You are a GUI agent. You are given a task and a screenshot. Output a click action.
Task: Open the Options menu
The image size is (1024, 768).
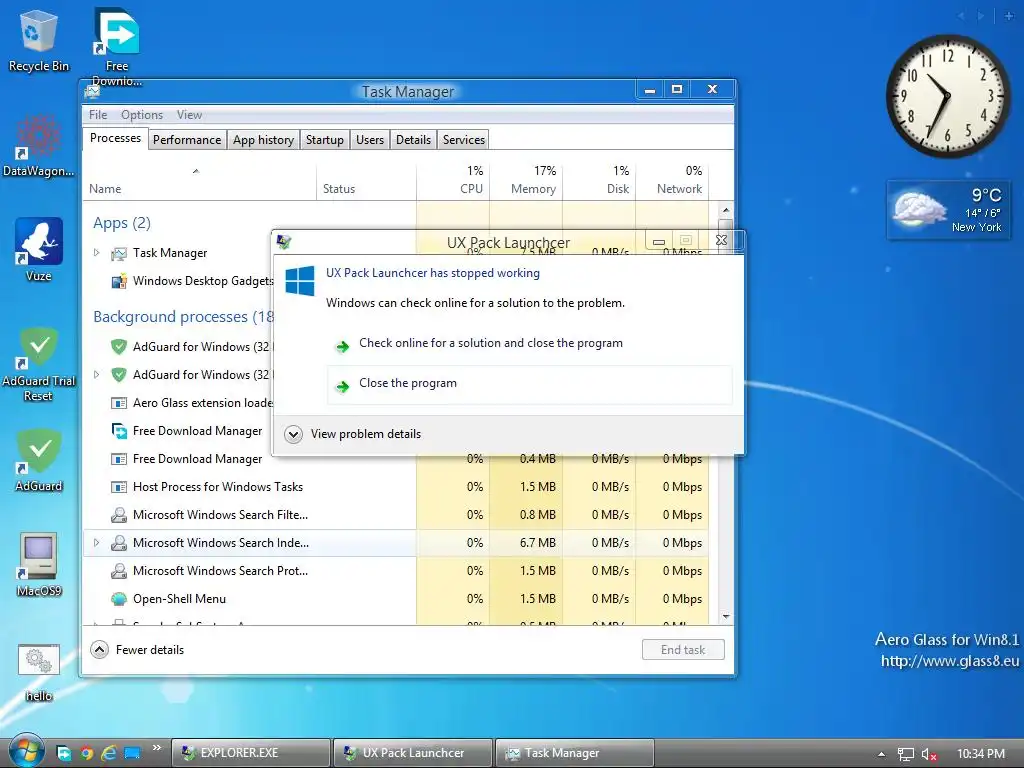coord(142,115)
